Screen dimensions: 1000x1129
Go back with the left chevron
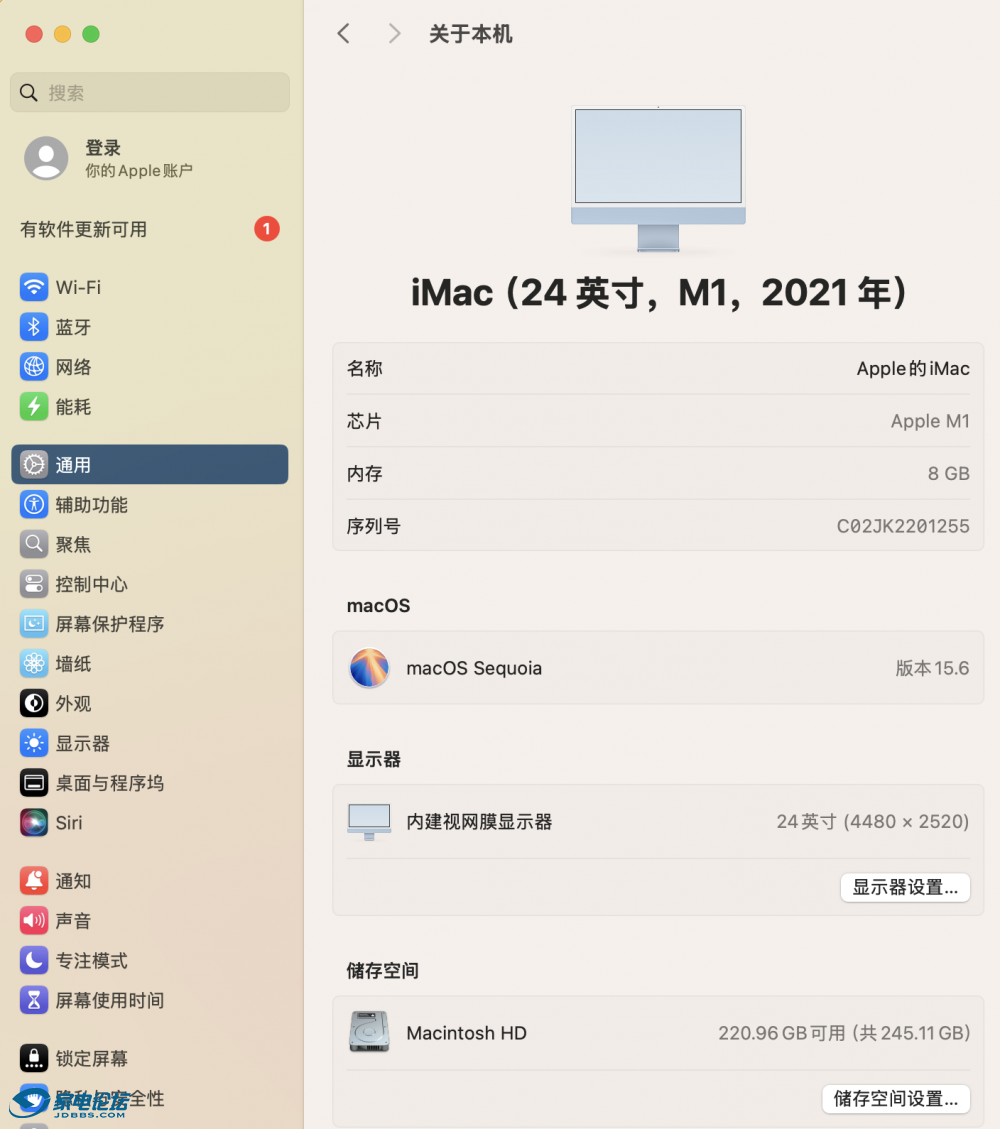click(344, 33)
